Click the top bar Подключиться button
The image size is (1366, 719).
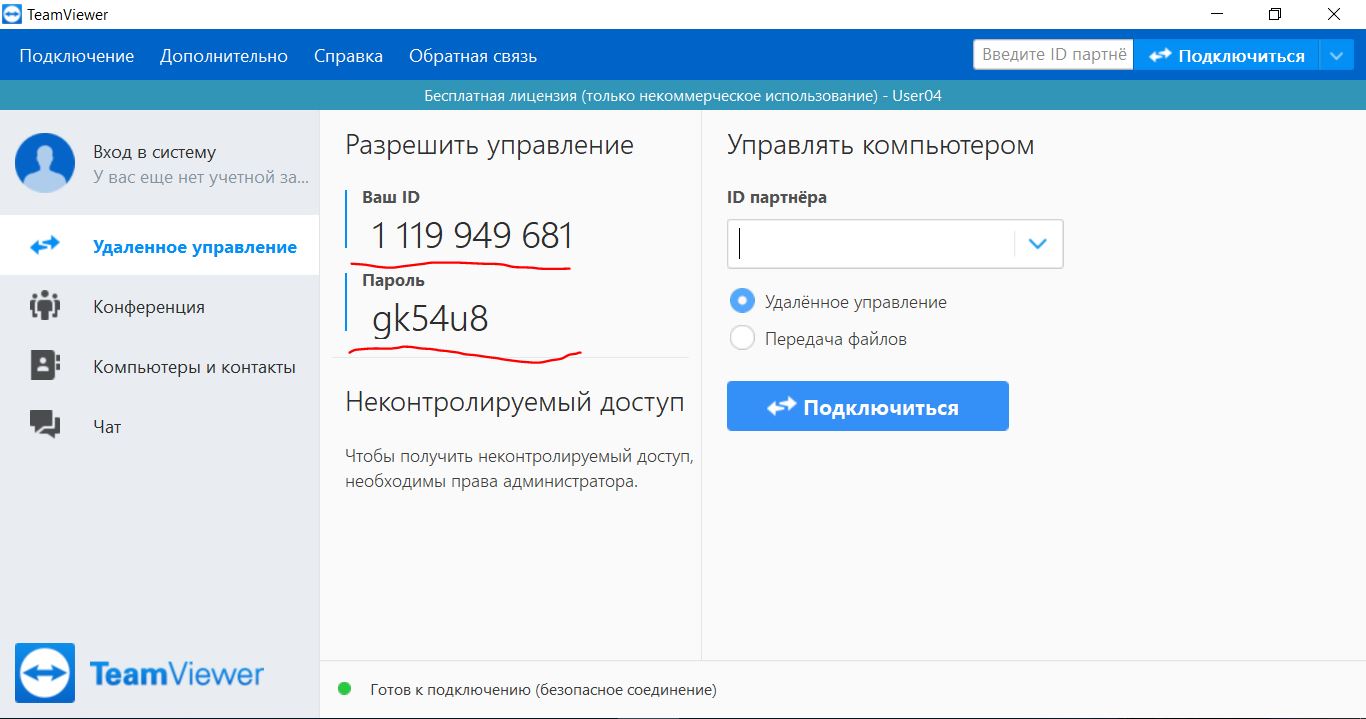tap(1227, 55)
